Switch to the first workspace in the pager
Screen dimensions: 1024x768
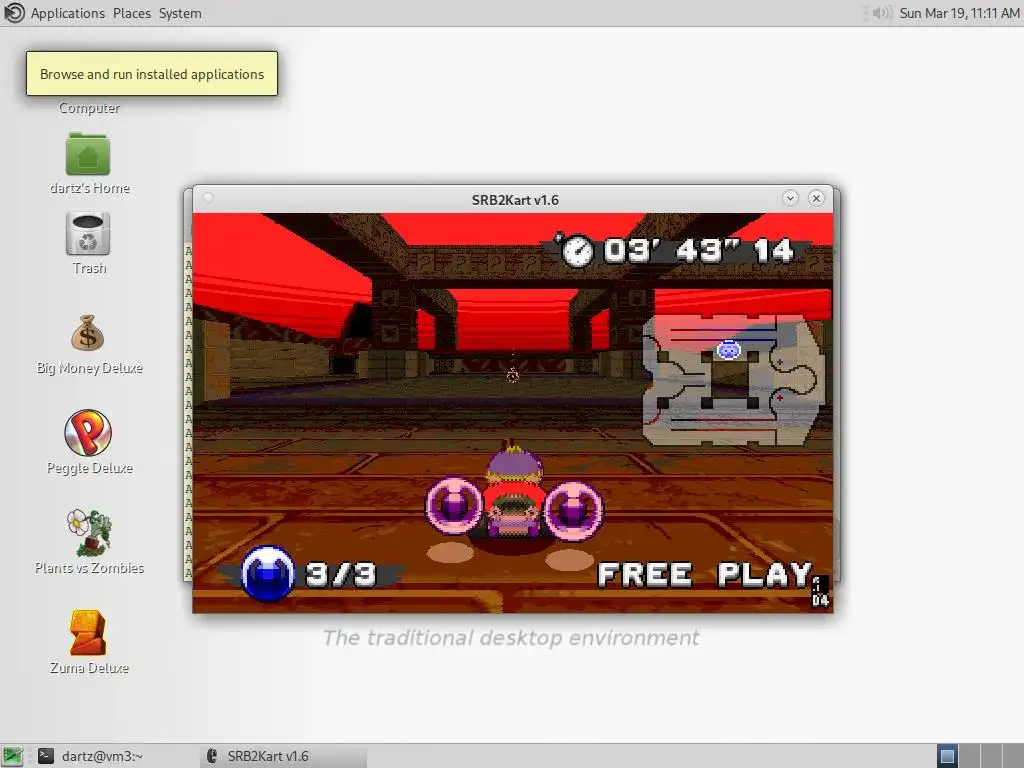click(x=947, y=756)
